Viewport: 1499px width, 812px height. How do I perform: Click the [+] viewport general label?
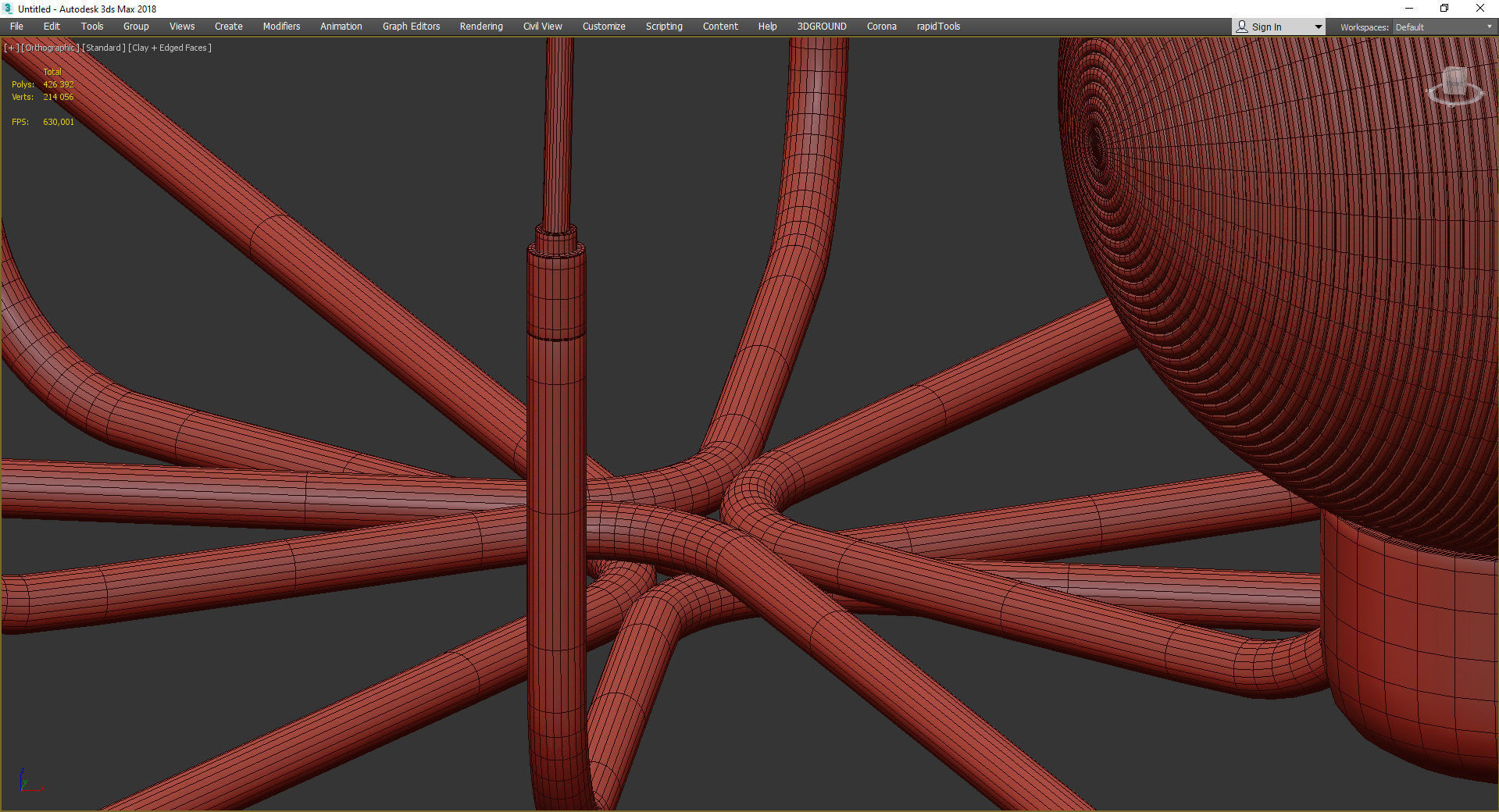coord(11,48)
